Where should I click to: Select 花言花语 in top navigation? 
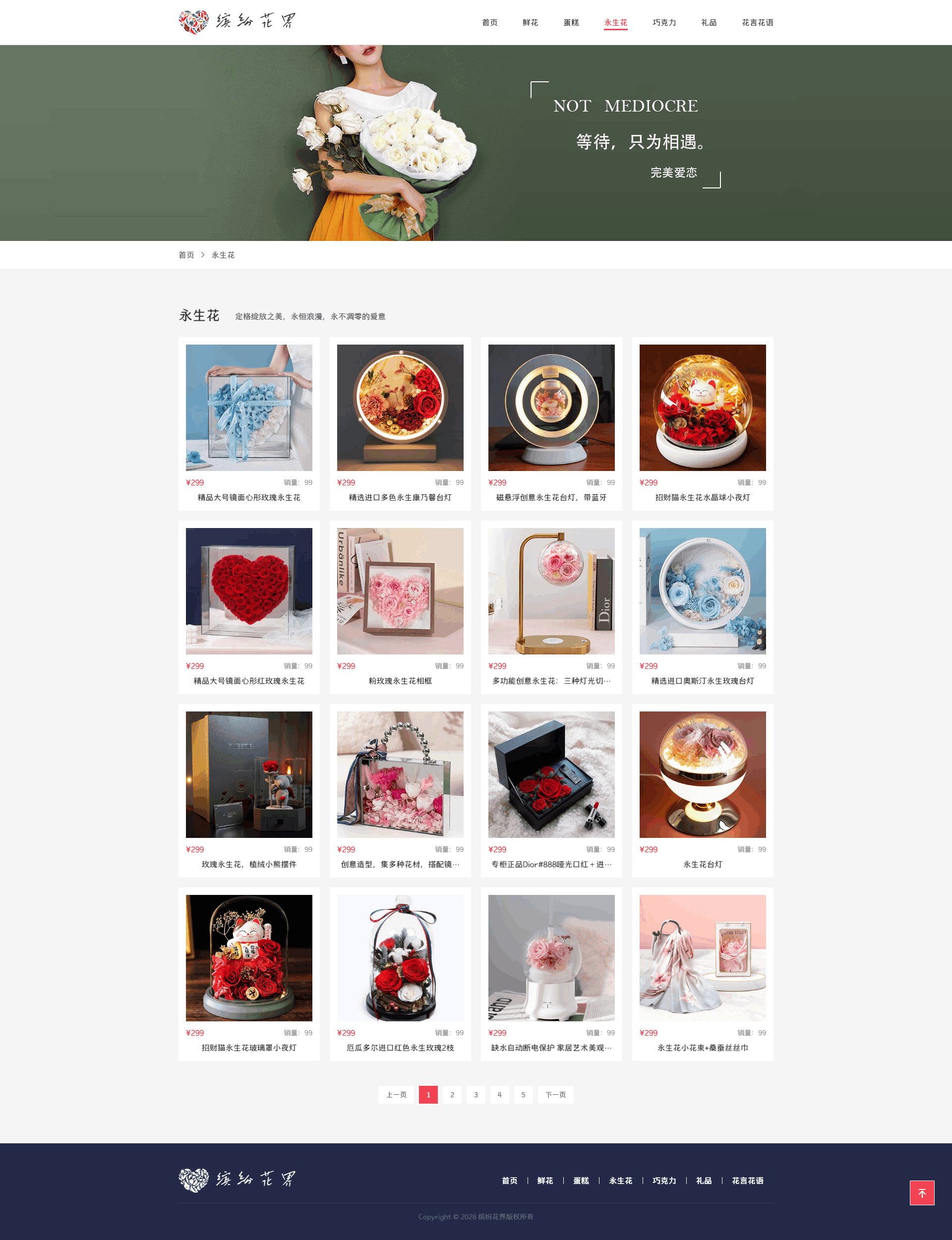(x=758, y=23)
